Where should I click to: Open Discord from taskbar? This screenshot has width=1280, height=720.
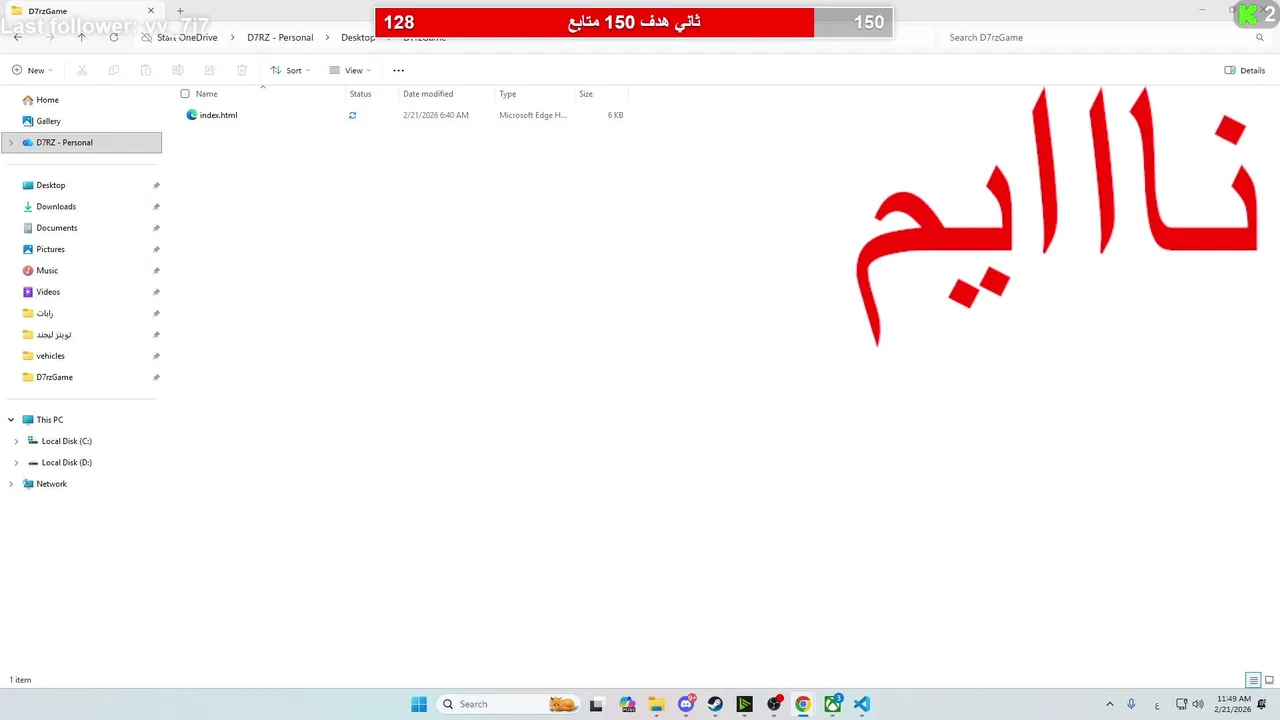click(686, 704)
